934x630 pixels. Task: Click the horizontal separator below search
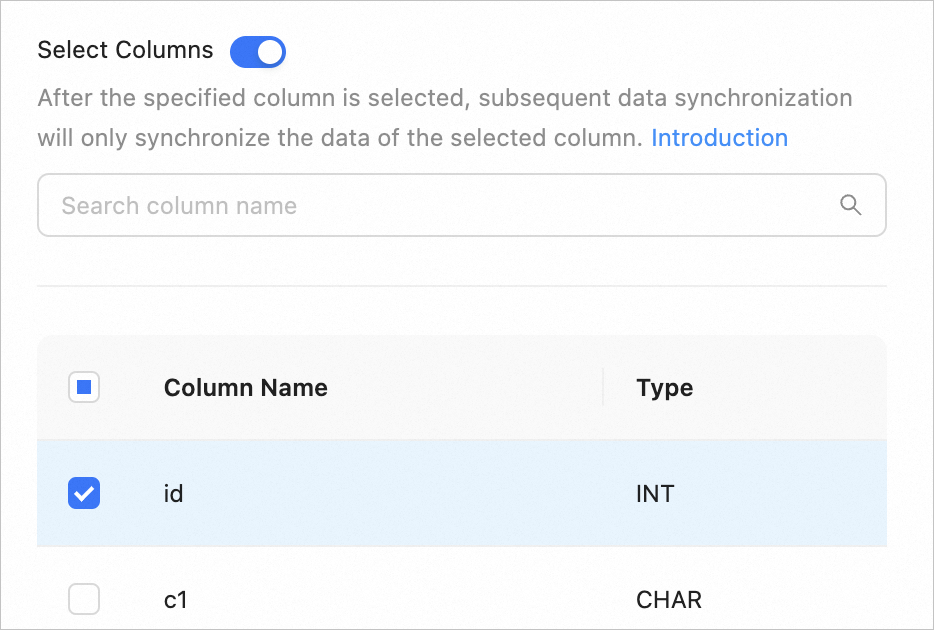pos(461,286)
